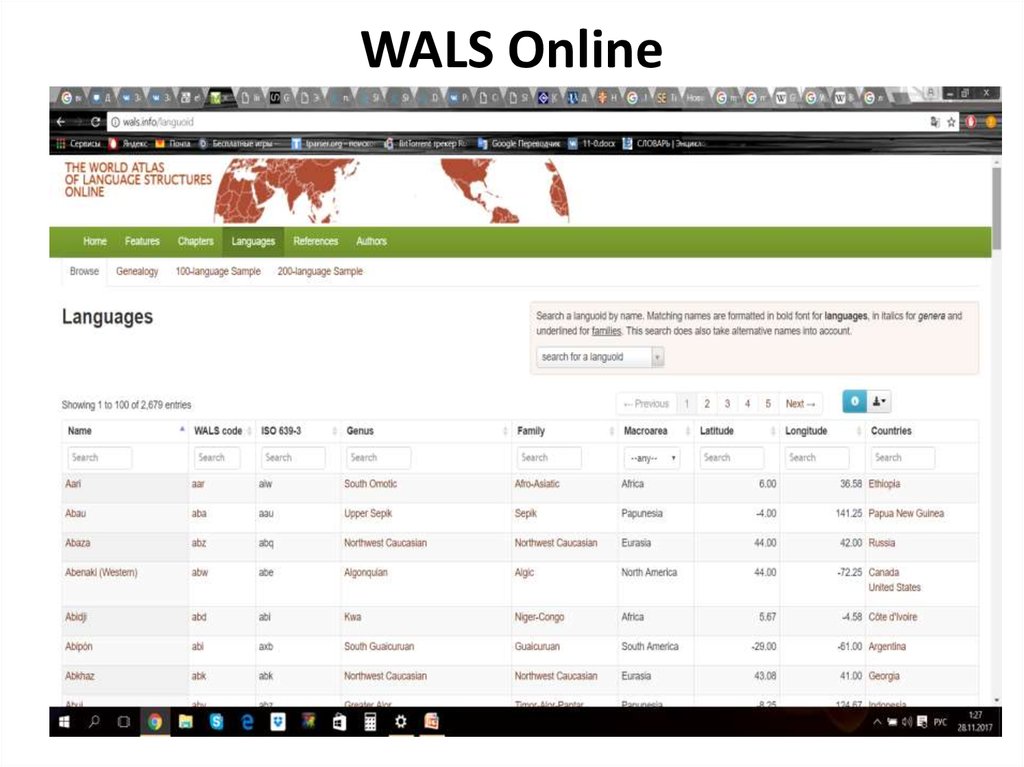Image resolution: width=1024 pixels, height=767 pixels.
Task: Click the Genus column Search field
Action: click(378, 457)
